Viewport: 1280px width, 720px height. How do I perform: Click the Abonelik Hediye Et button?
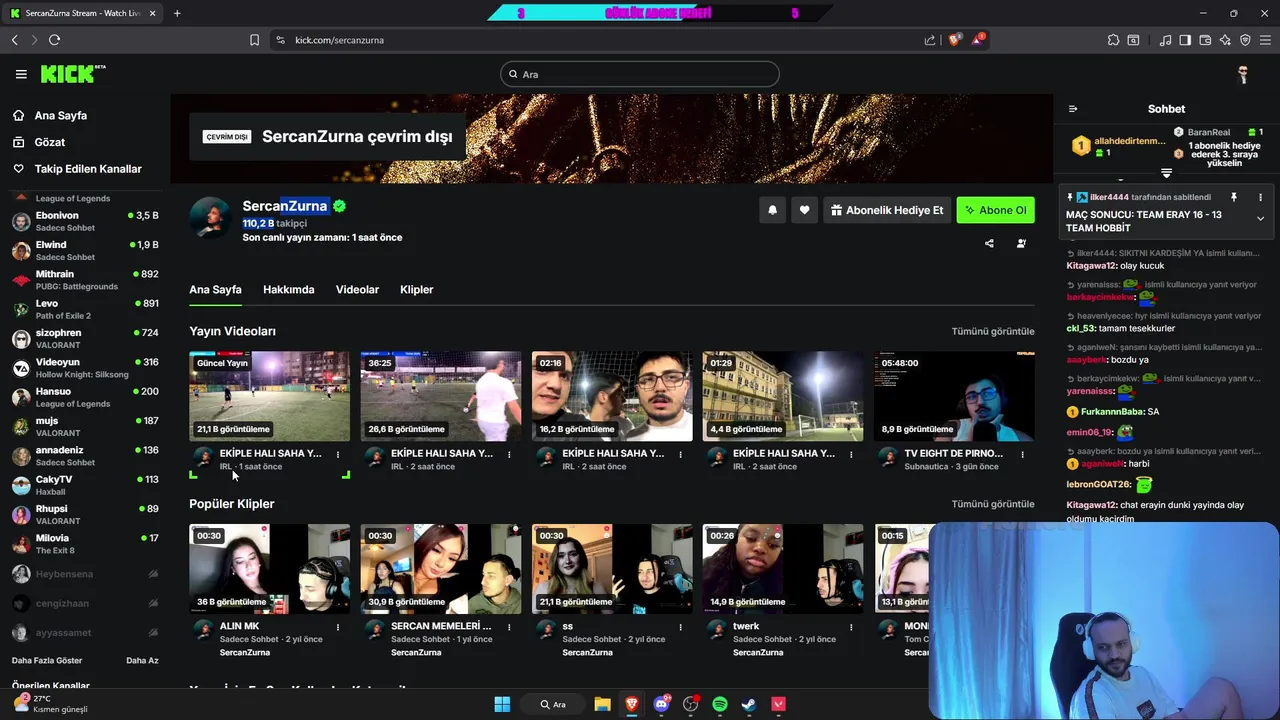pos(887,210)
